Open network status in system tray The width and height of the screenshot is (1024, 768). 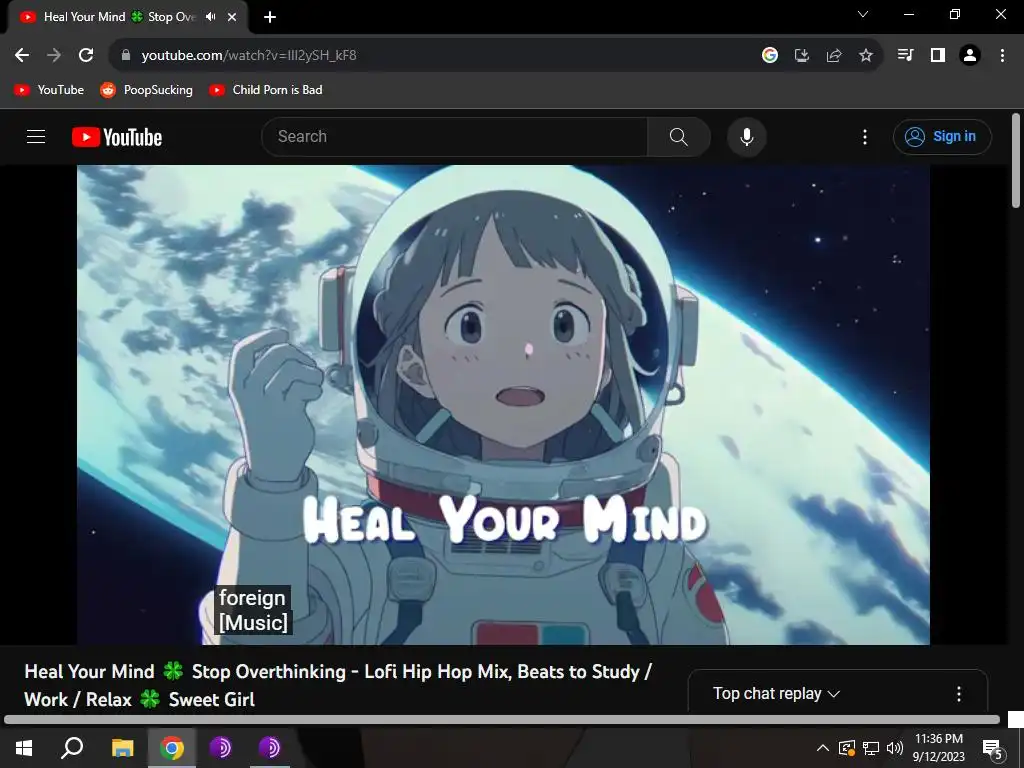[x=871, y=748]
